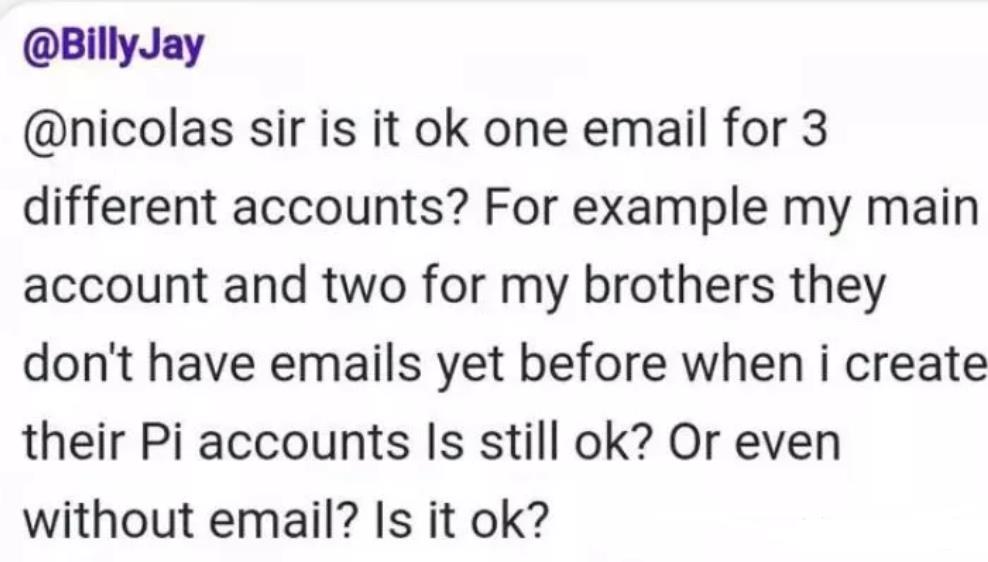Click the word 'emails' on fourth line
Image resolution: width=988 pixels, height=562 pixels.
[345, 364]
